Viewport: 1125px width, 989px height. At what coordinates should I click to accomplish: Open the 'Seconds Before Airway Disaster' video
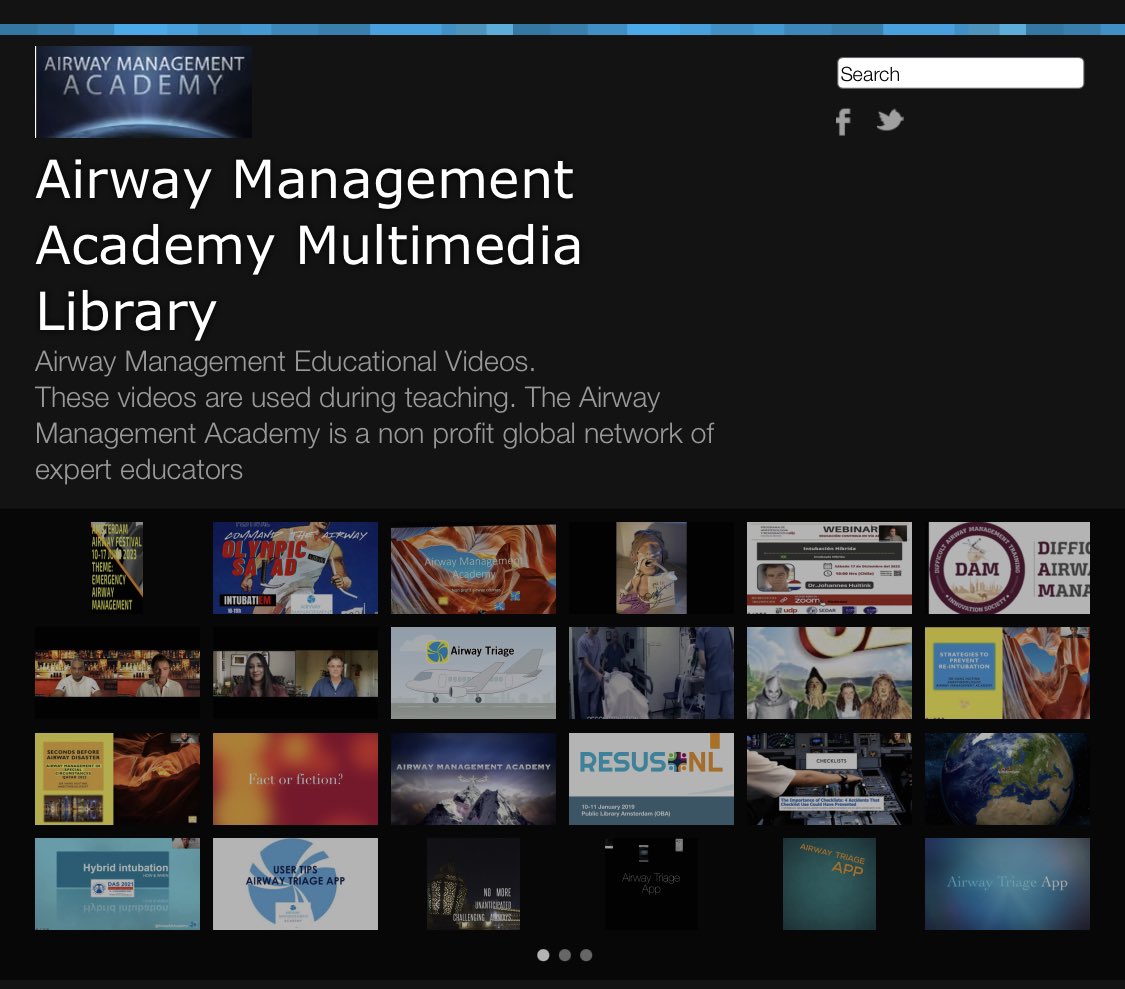tap(117, 778)
